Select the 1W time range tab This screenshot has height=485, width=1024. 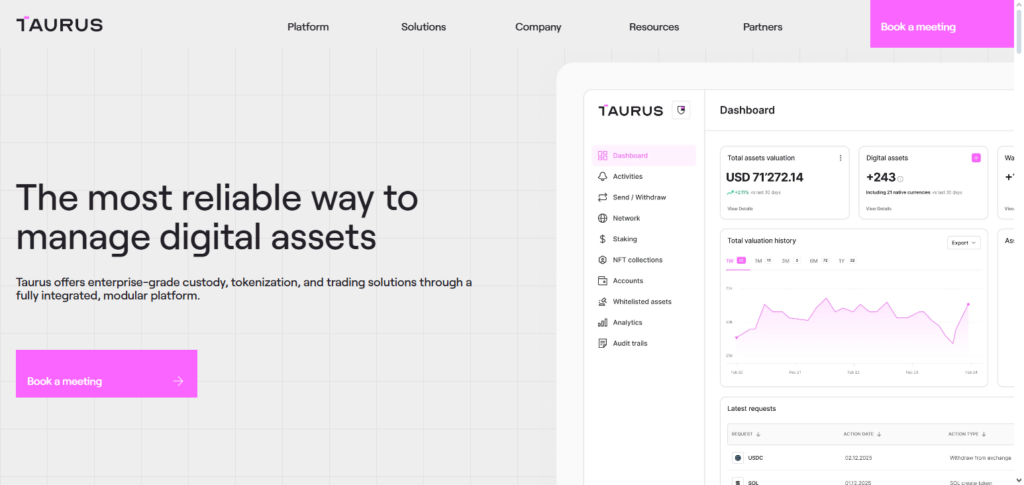click(x=731, y=260)
